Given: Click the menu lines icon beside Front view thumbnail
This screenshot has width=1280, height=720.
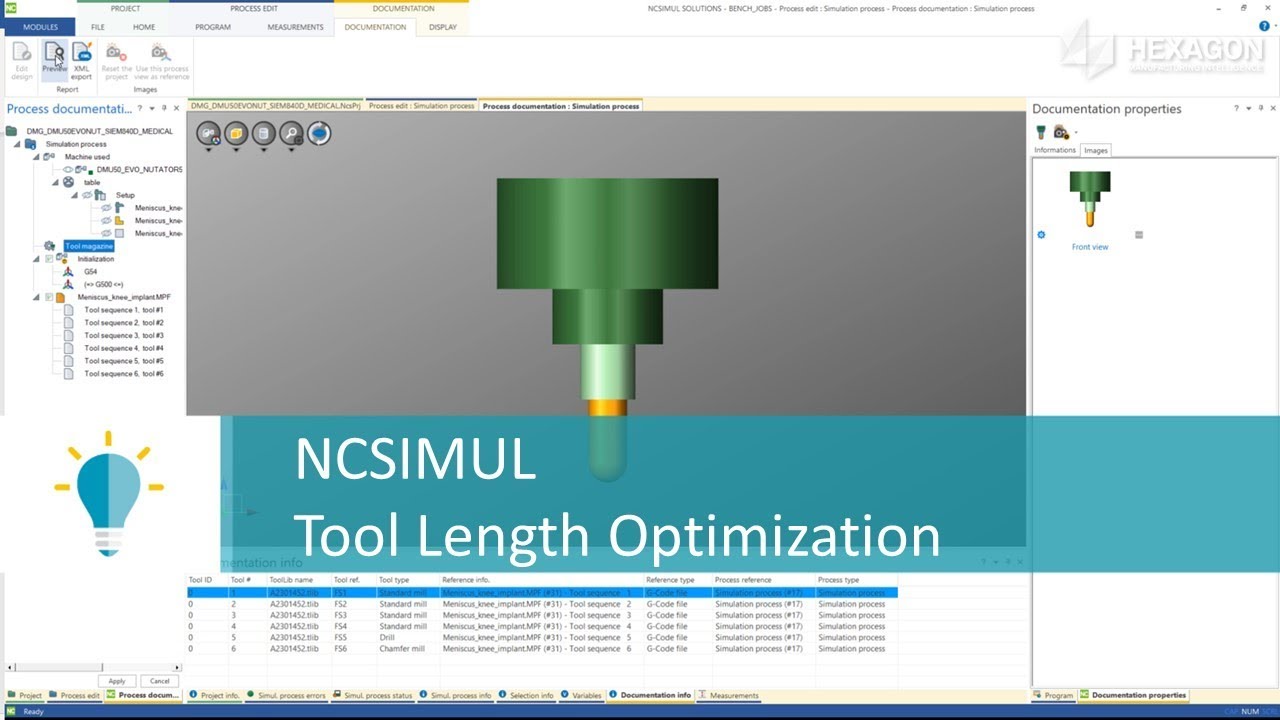Looking at the screenshot, I should [x=1139, y=235].
